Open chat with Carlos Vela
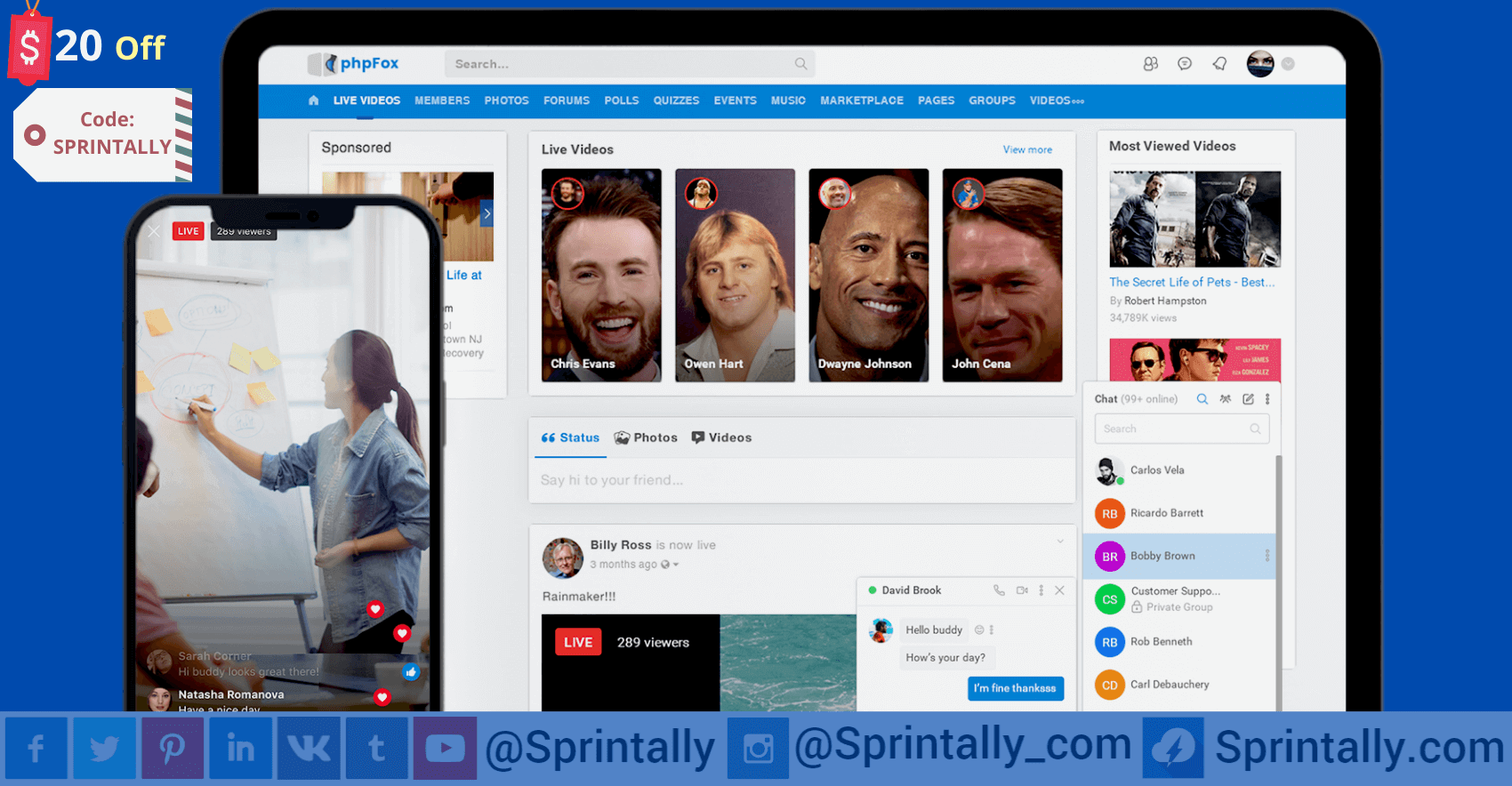This screenshot has height=786, width=1512. (x=1179, y=470)
